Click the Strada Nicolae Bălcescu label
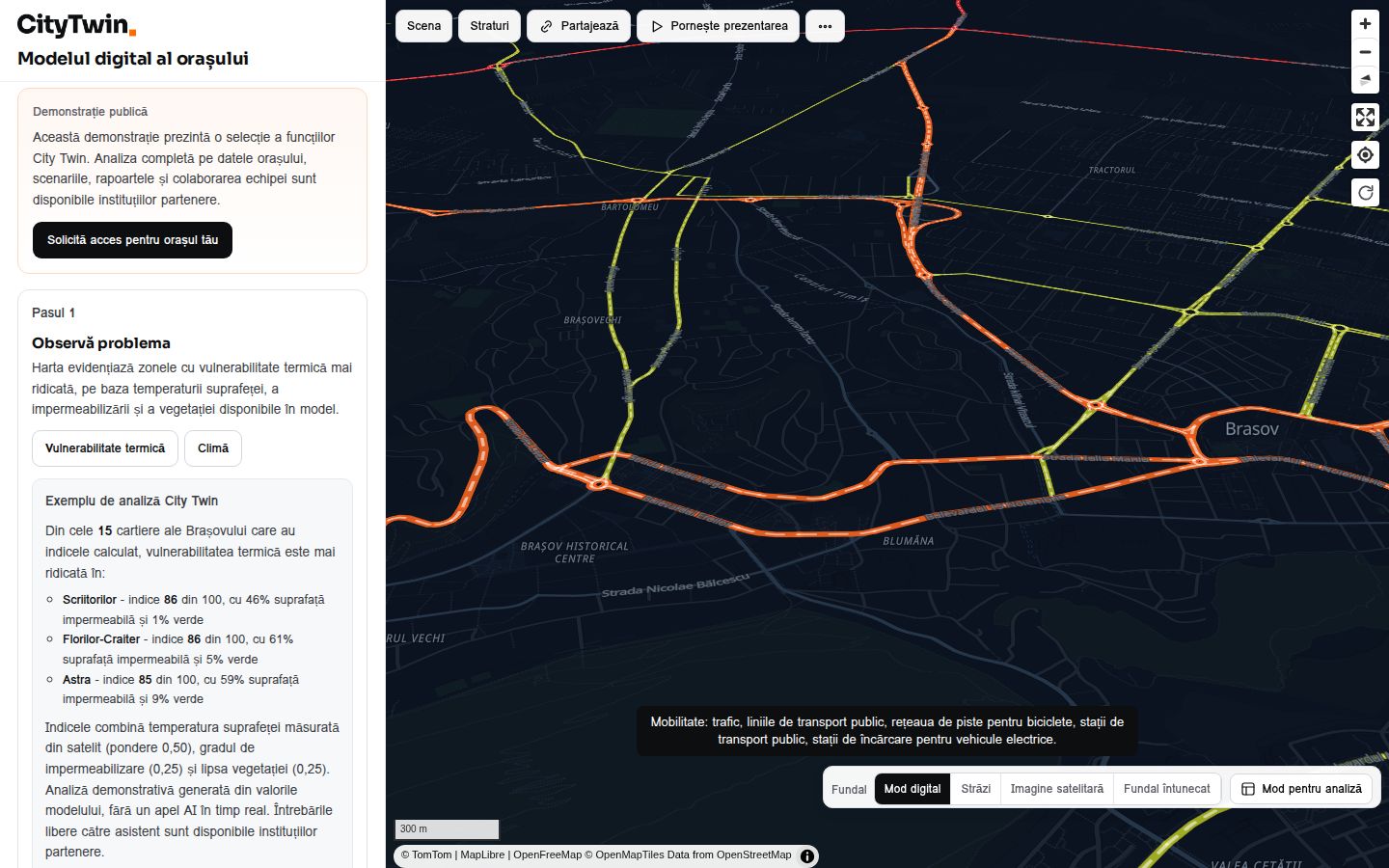The height and width of the screenshot is (868, 1389). tap(675, 584)
